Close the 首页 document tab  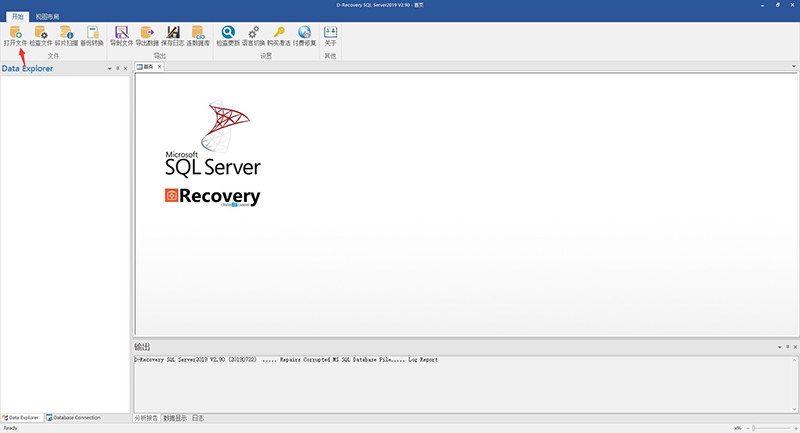click(x=159, y=67)
